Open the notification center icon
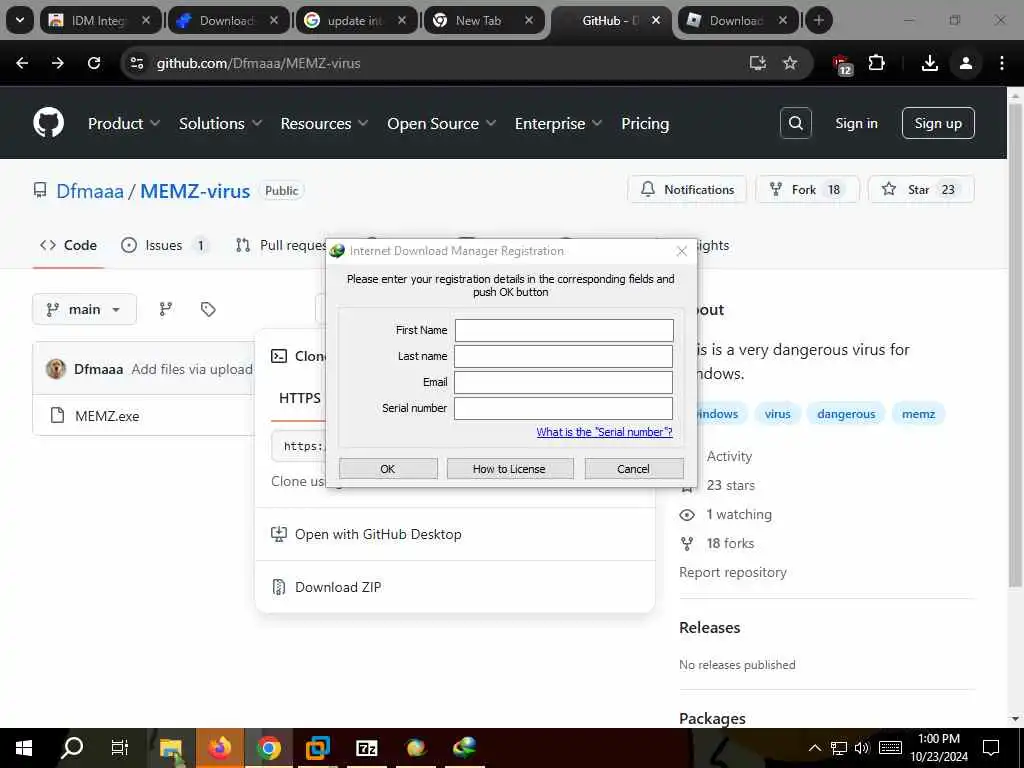The image size is (1024, 768). (991, 748)
